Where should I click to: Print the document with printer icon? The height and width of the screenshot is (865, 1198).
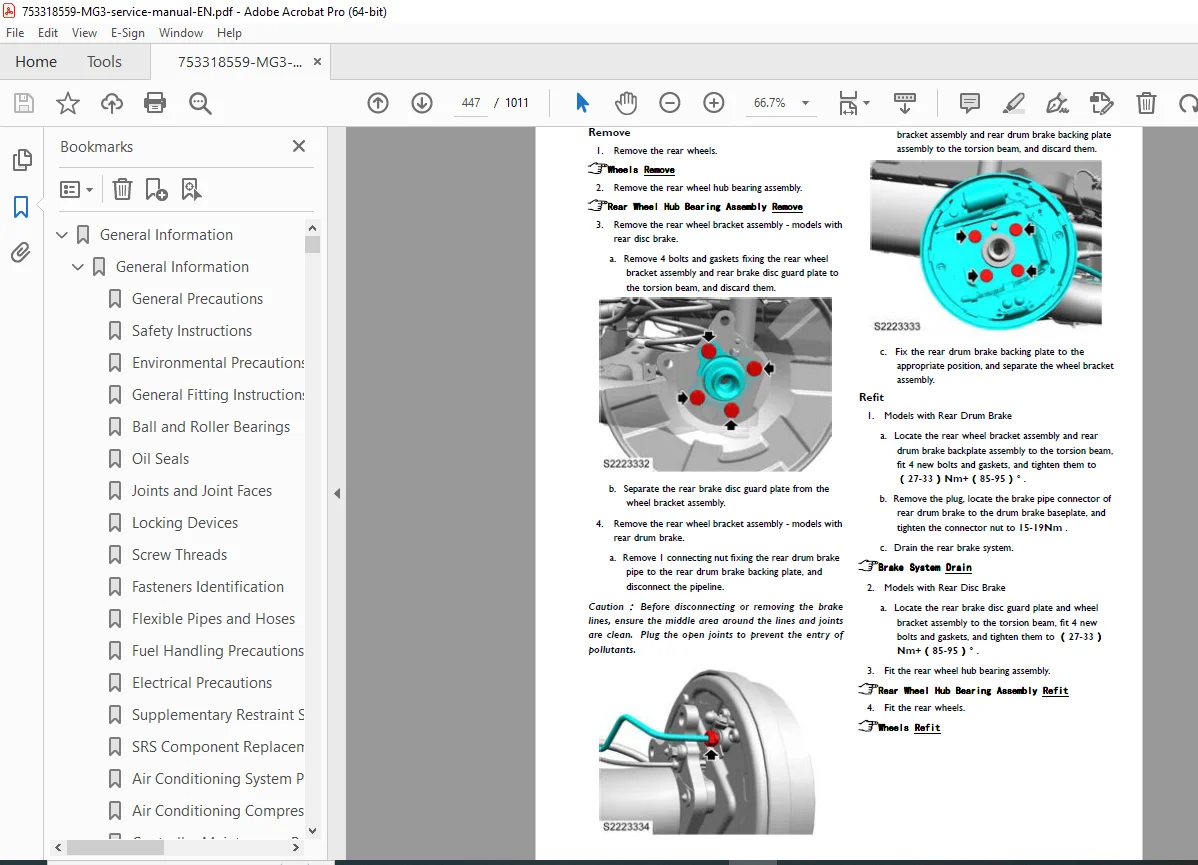tap(155, 103)
